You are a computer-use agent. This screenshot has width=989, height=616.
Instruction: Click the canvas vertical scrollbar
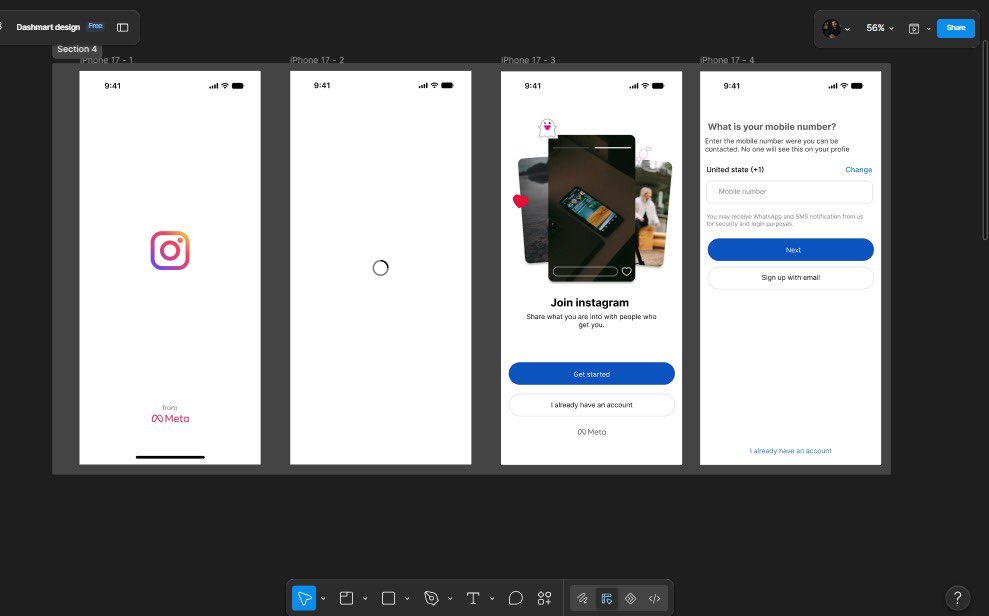click(x=985, y=140)
